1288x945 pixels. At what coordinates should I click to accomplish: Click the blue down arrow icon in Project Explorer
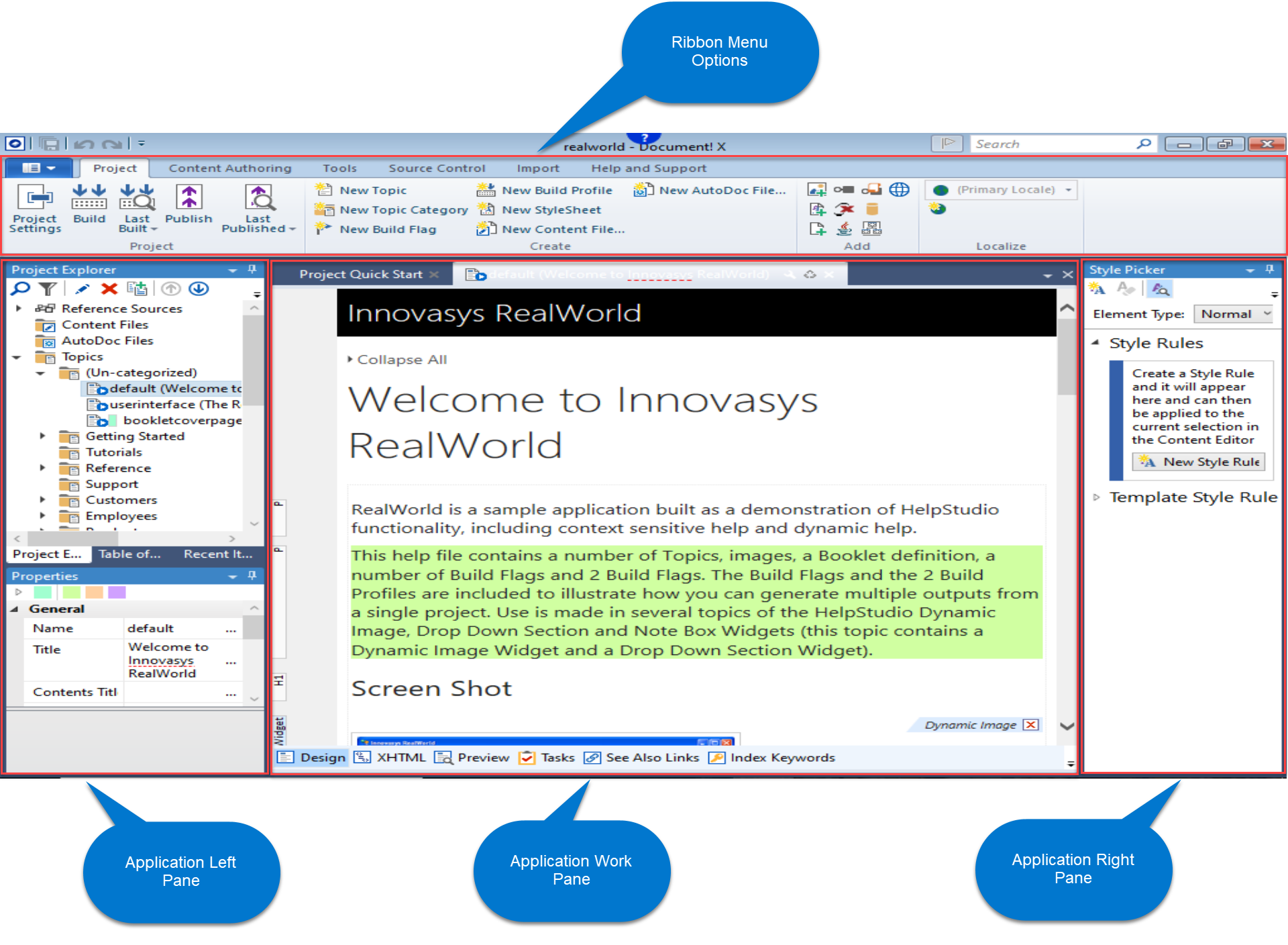(x=199, y=289)
